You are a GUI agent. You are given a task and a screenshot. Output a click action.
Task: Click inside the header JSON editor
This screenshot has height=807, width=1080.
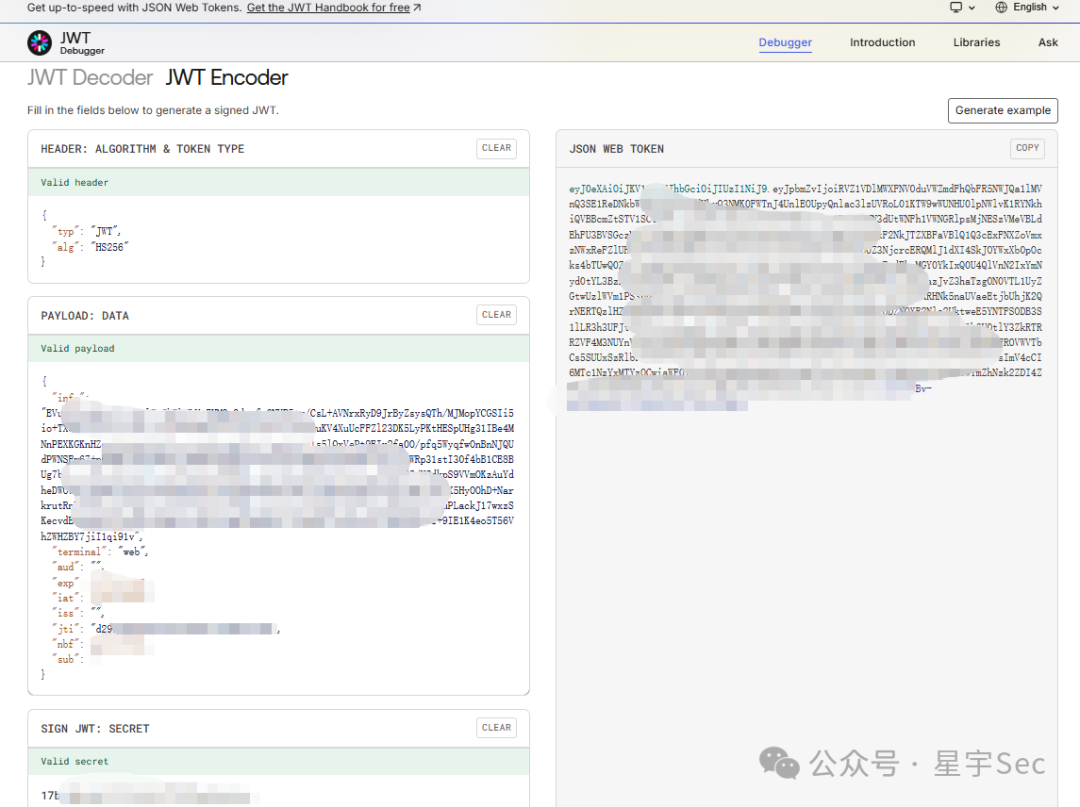278,239
